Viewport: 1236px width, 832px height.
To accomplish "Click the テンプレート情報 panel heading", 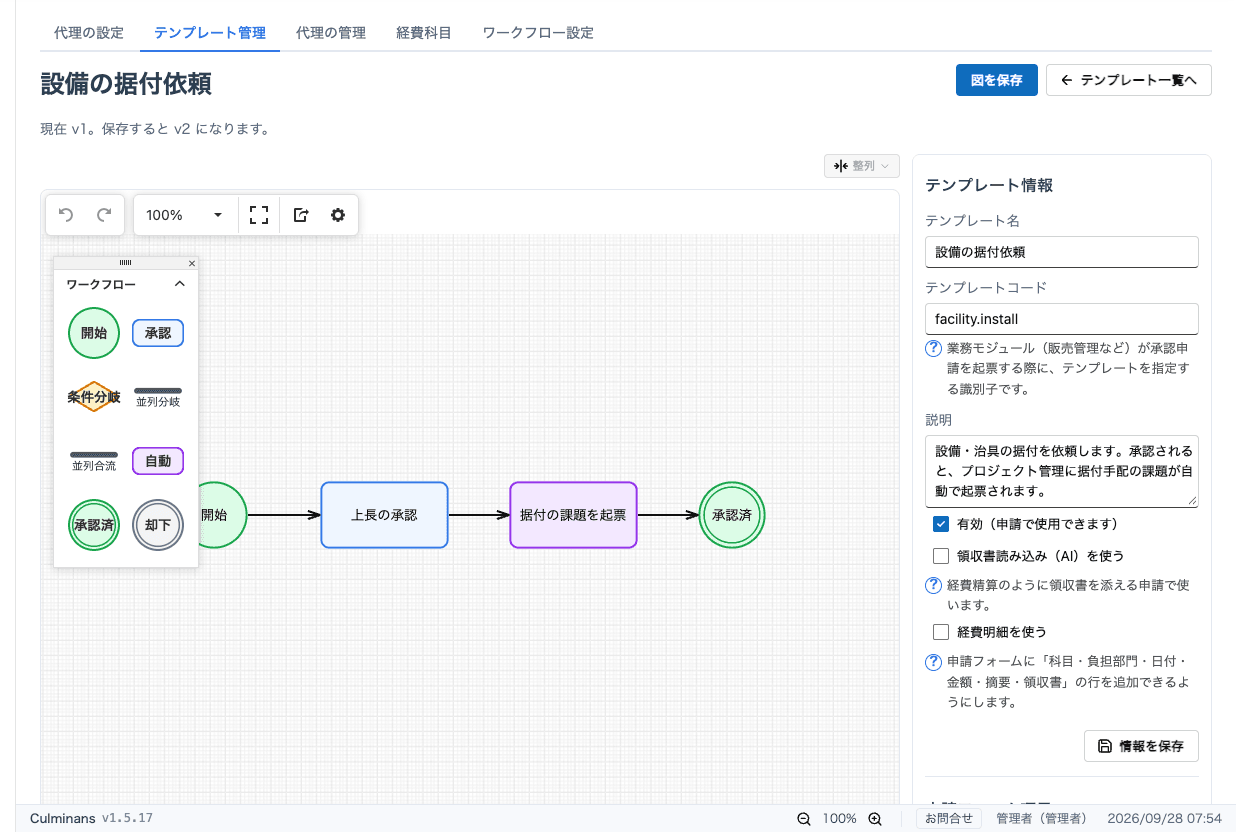I will point(989,185).
